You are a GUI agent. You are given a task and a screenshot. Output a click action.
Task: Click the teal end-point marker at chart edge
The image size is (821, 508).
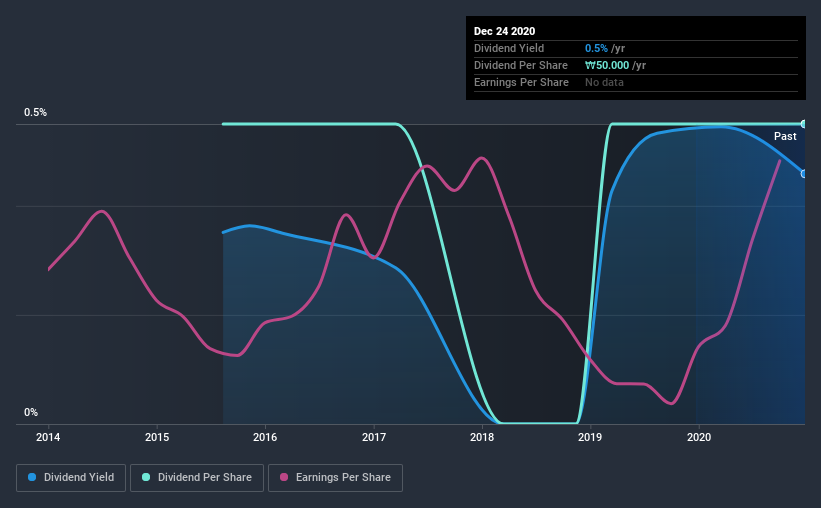tap(803, 124)
